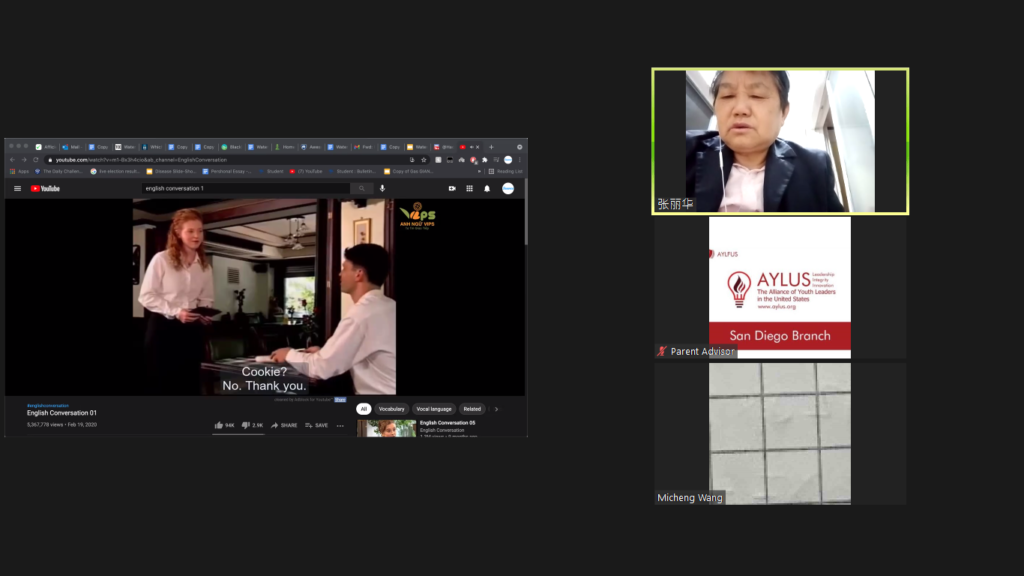Viewport: 1024px width, 576px height.
Task: Reload the page in the browser
Action: point(36,160)
